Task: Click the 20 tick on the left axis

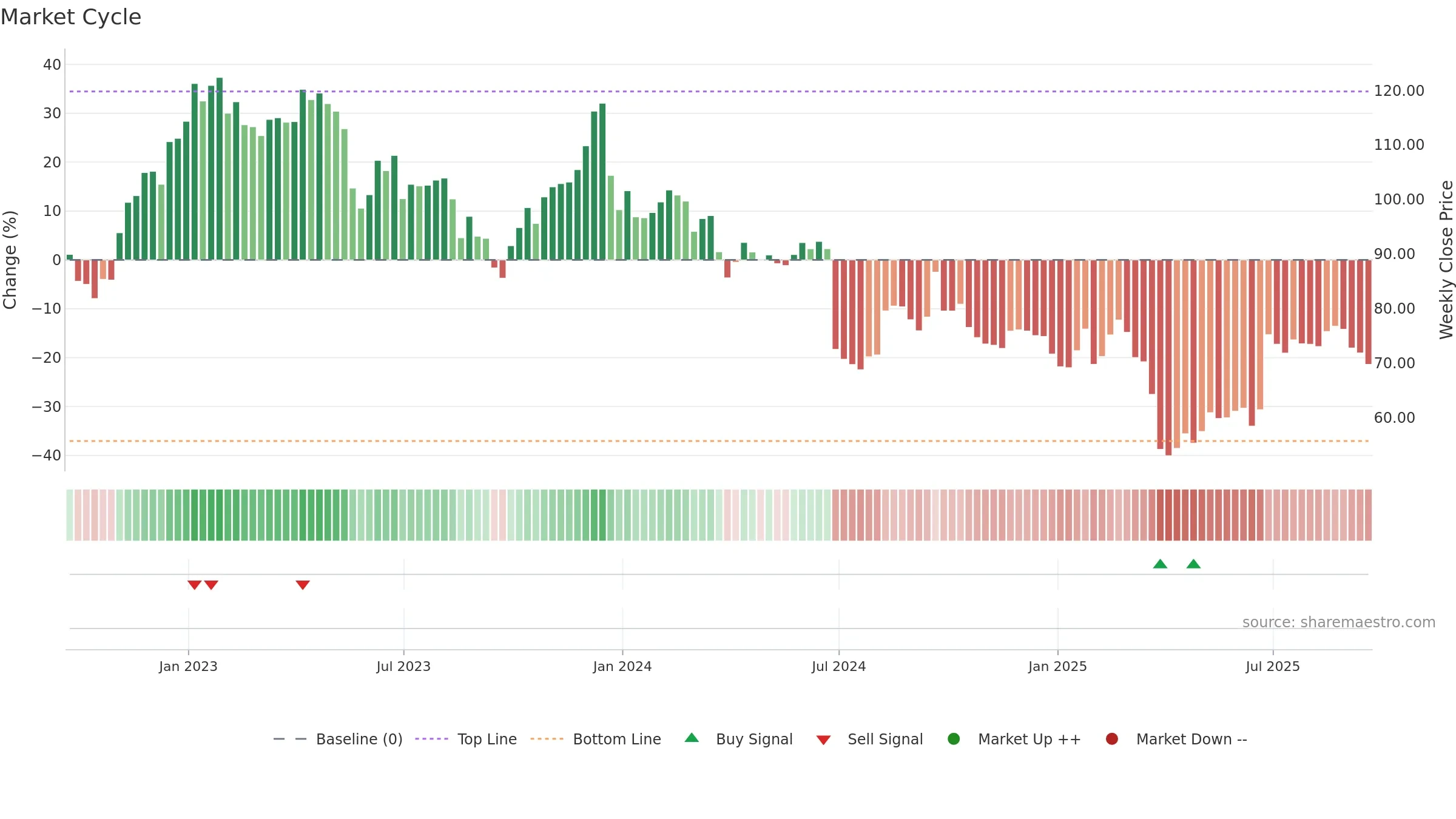Action: pyautogui.click(x=52, y=162)
